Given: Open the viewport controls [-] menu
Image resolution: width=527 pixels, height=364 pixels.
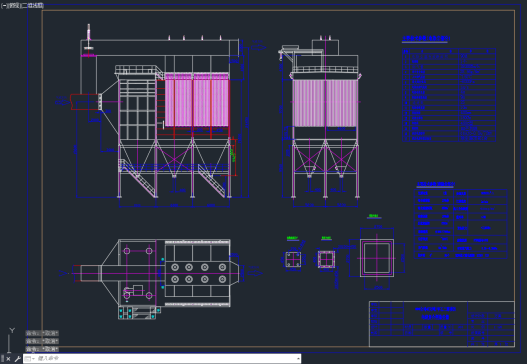Looking at the screenshot, I should [4, 5].
